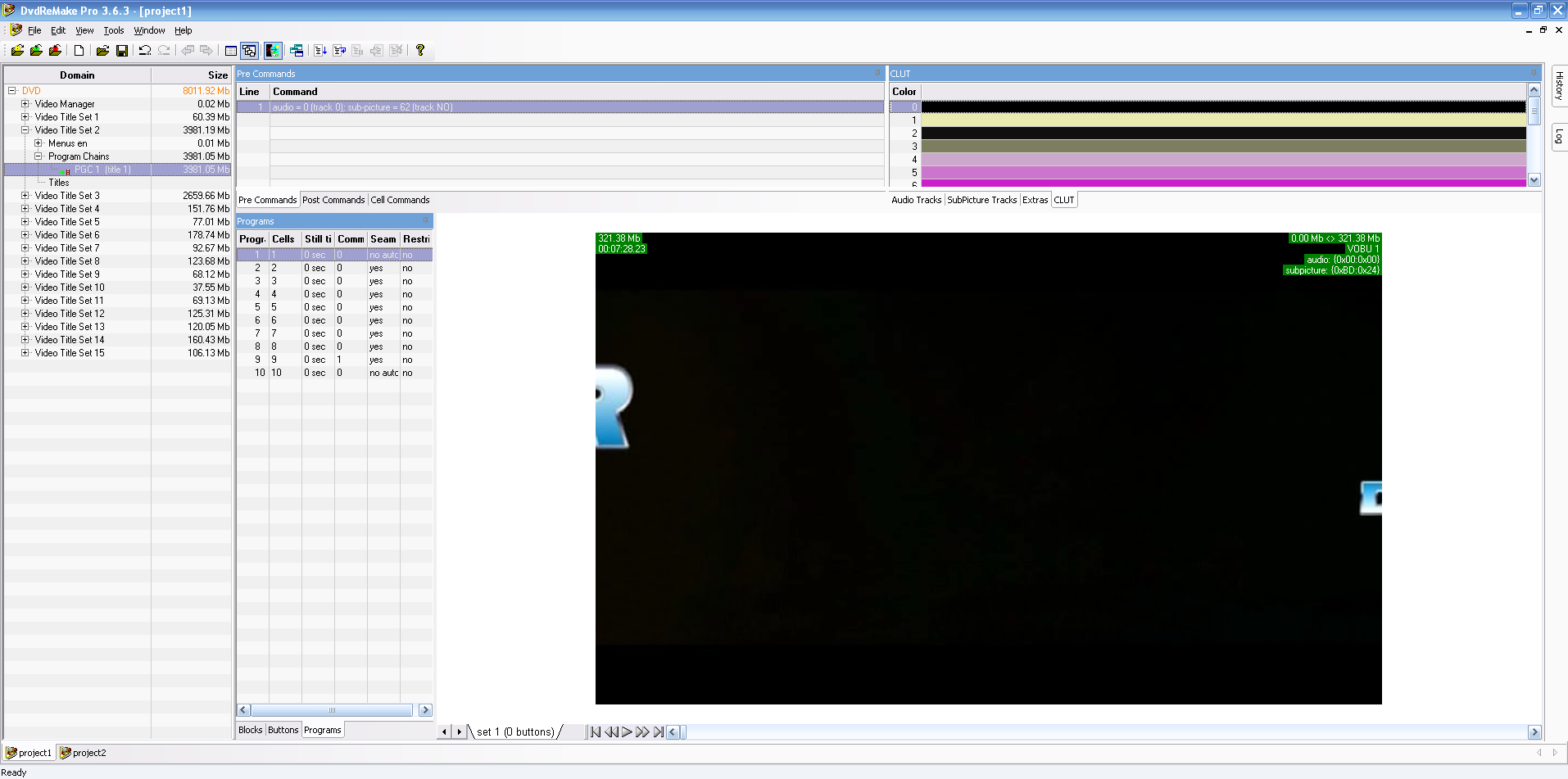Click the Save floppy disk icon
The width and height of the screenshot is (1568, 779).
click(x=122, y=51)
